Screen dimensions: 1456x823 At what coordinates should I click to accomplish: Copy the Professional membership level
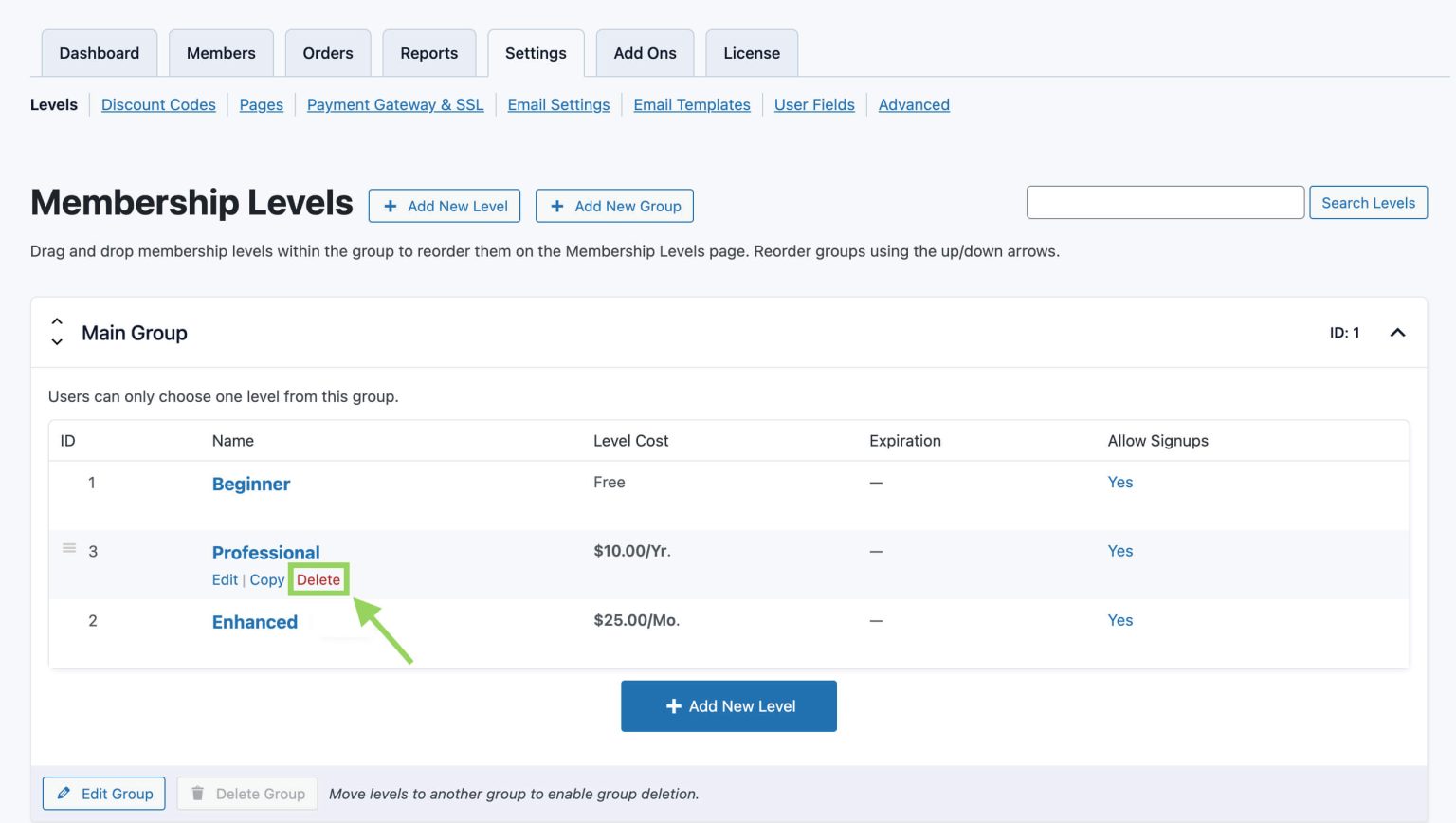[x=266, y=579]
